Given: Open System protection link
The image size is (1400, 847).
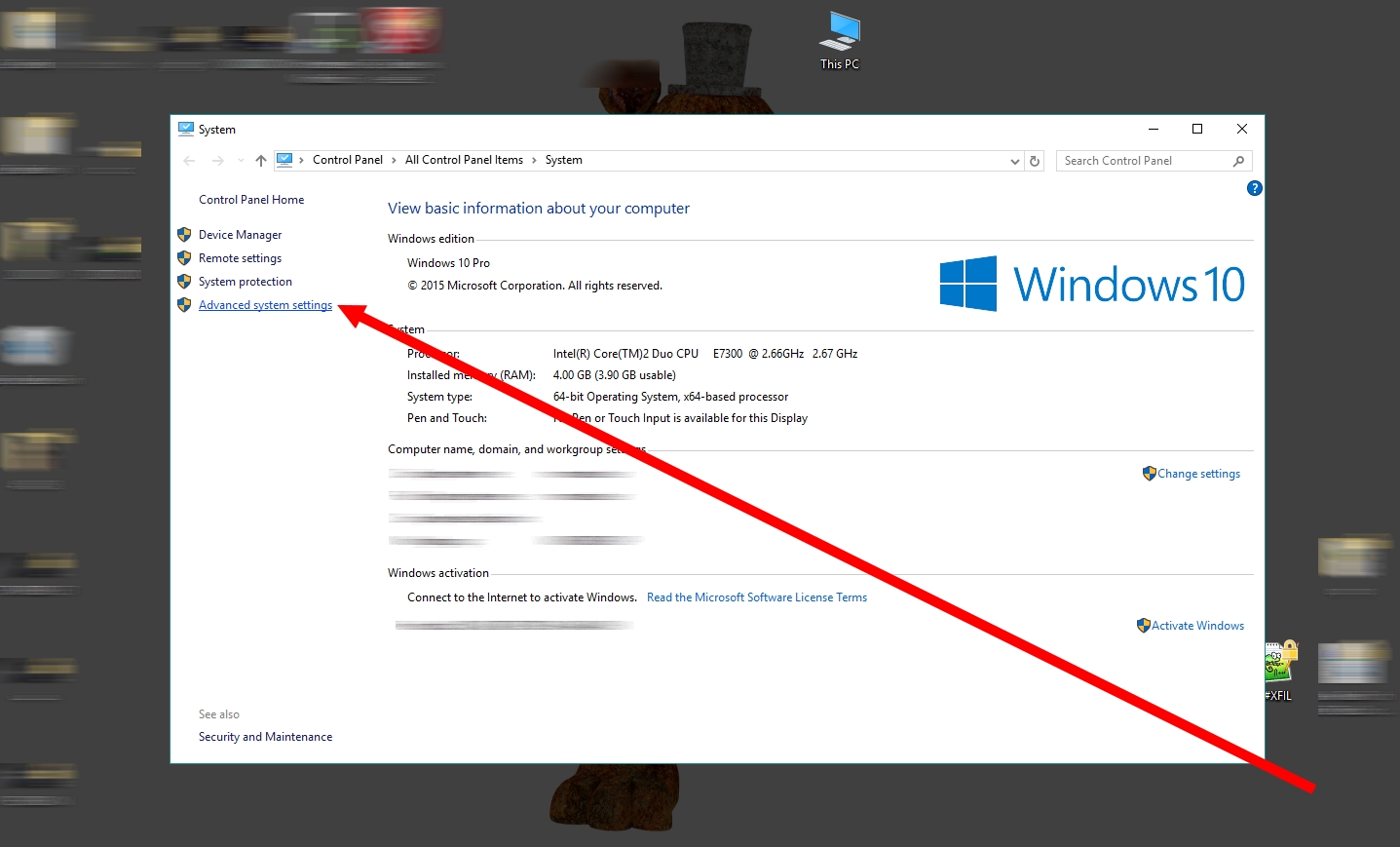Looking at the screenshot, I should coord(246,282).
